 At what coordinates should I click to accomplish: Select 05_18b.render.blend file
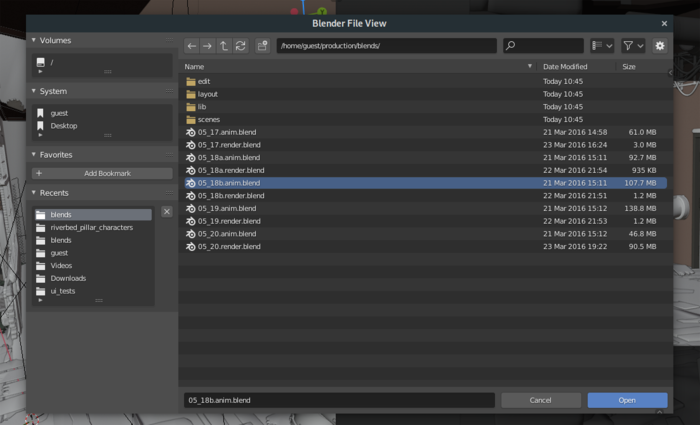tap(425, 196)
